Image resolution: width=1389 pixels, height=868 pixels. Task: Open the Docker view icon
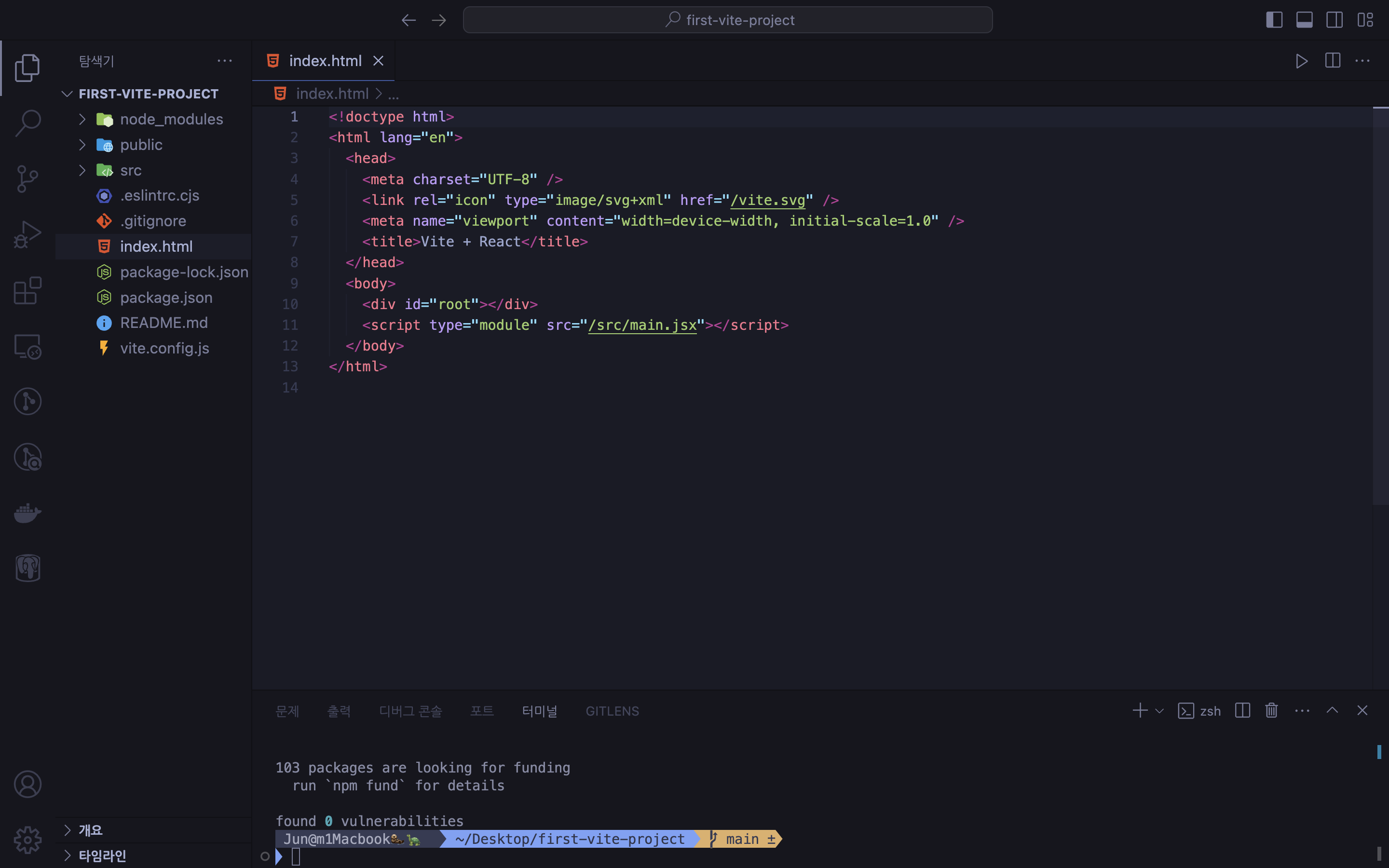point(27,512)
